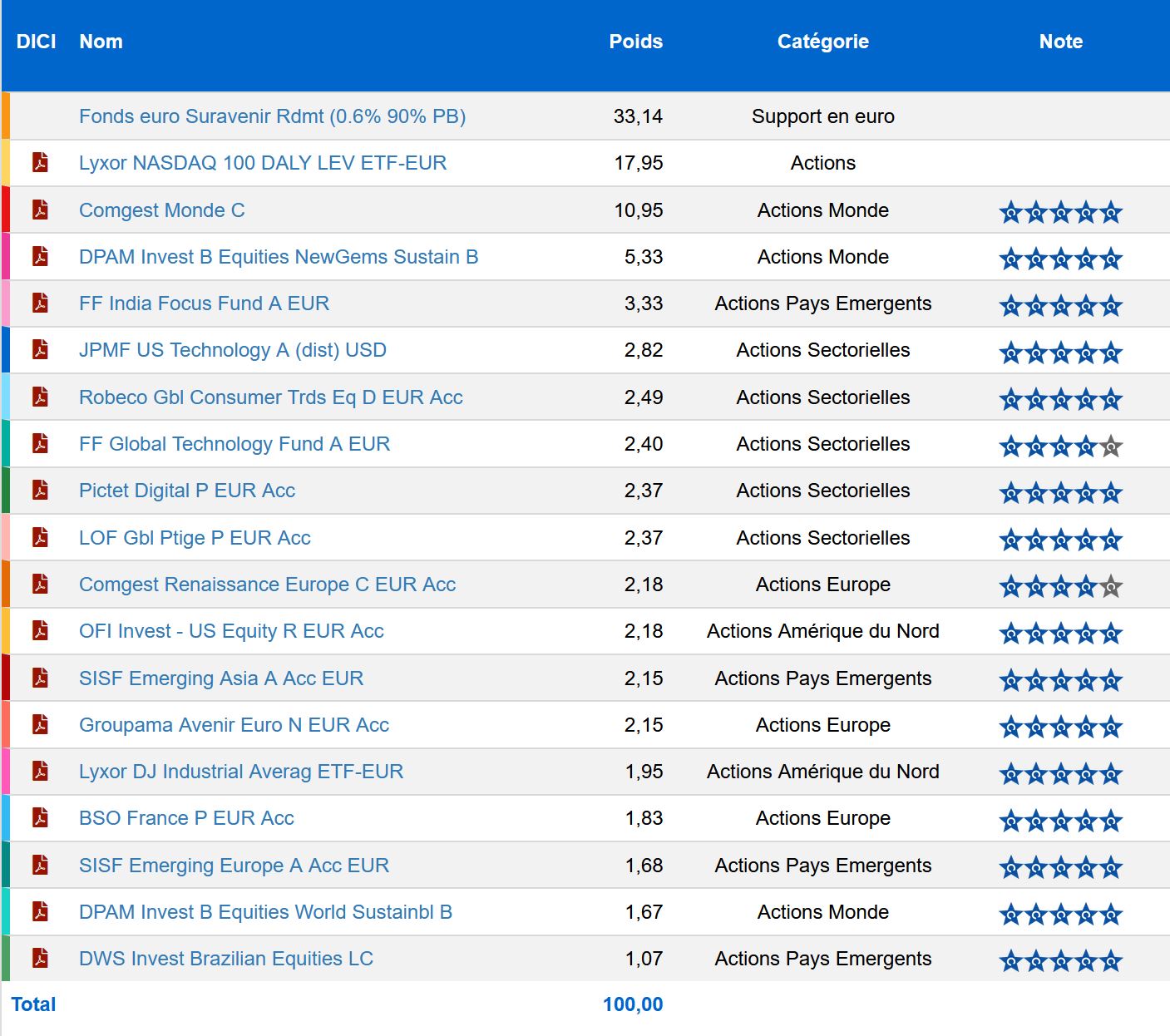Click the DICI column header
Viewport: 1170px width, 1036px height.
click(x=36, y=42)
